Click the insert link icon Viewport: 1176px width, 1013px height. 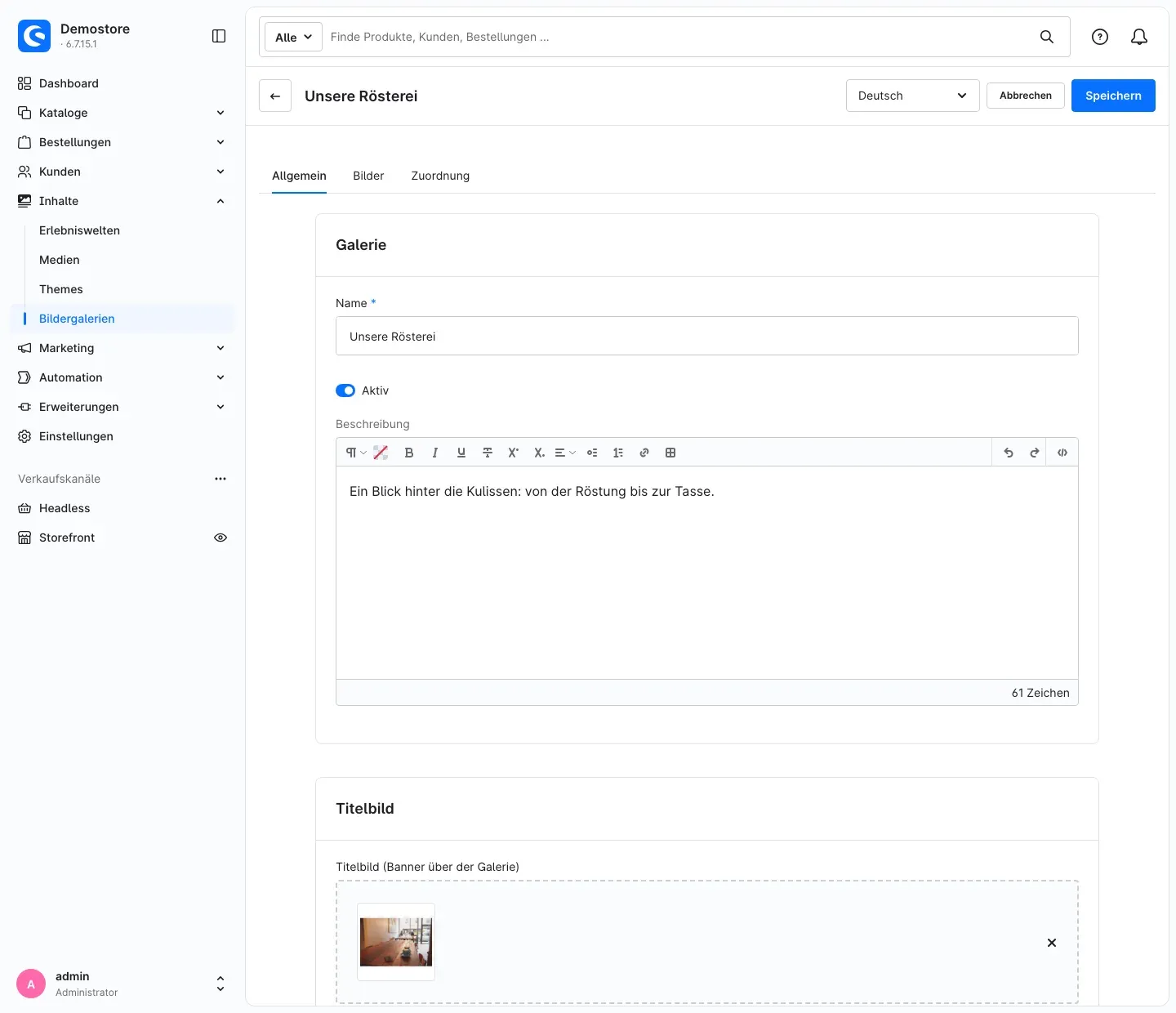[644, 453]
